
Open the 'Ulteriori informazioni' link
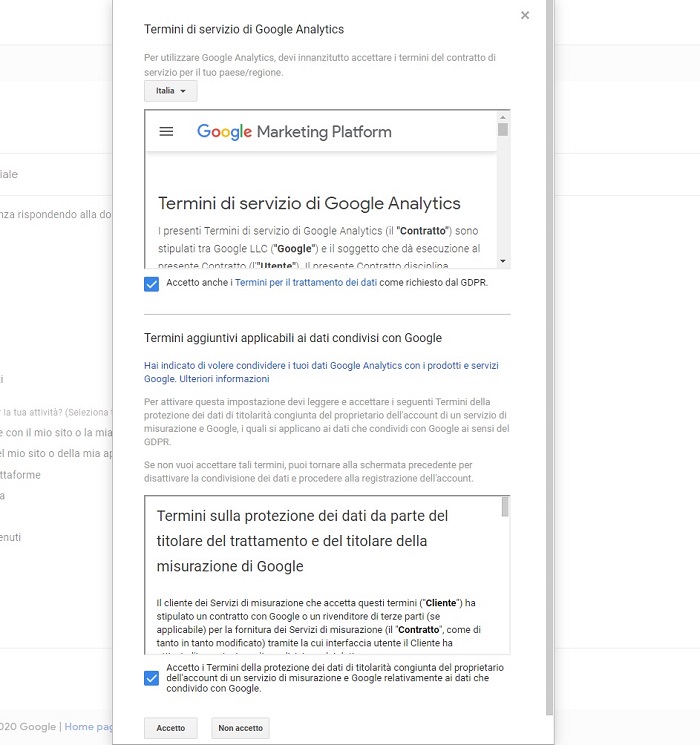pyautogui.click(x=224, y=379)
